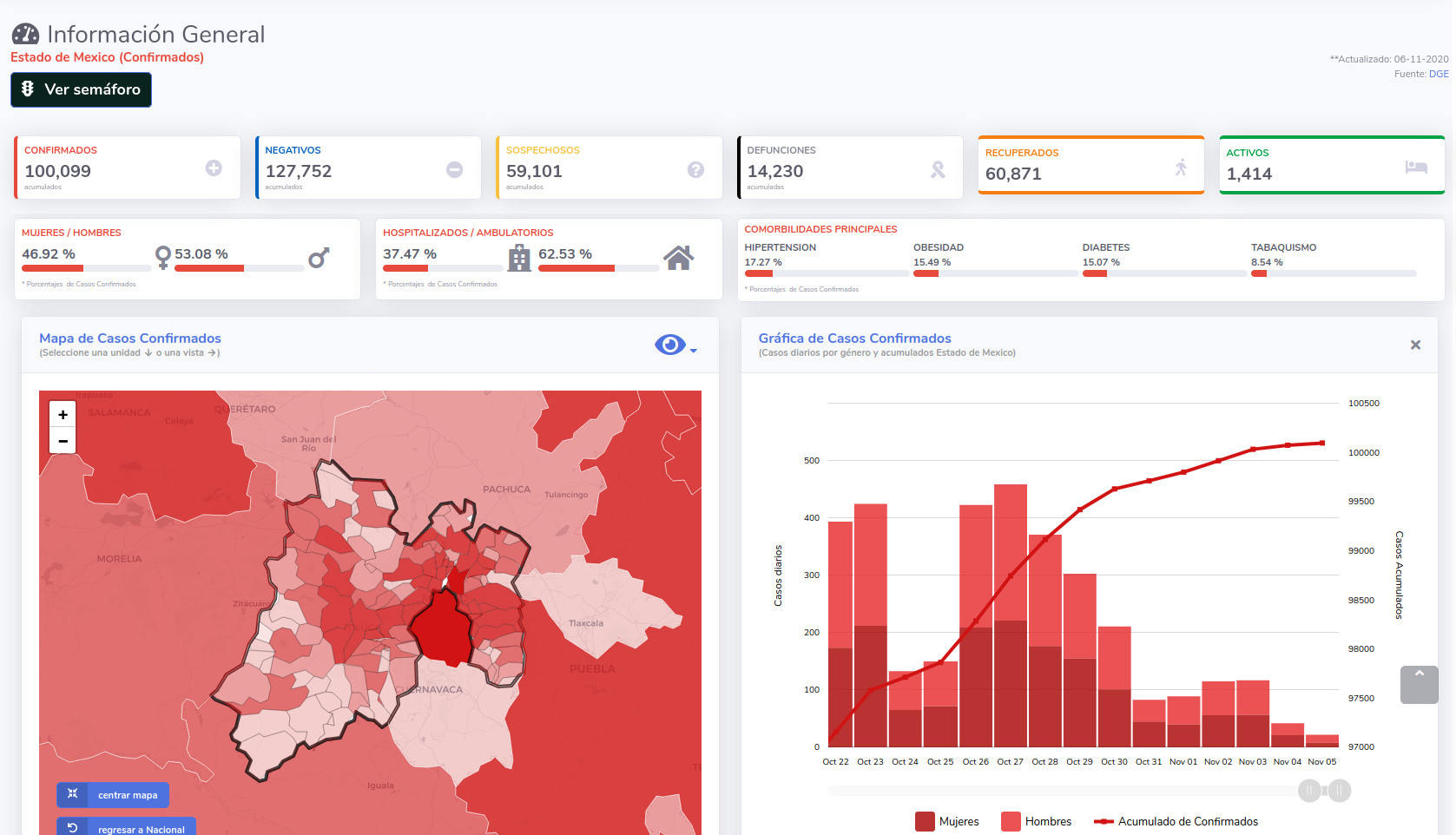The height and width of the screenshot is (835, 1456).
Task: Select the Sospechosos card
Action: [x=609, y=168]
